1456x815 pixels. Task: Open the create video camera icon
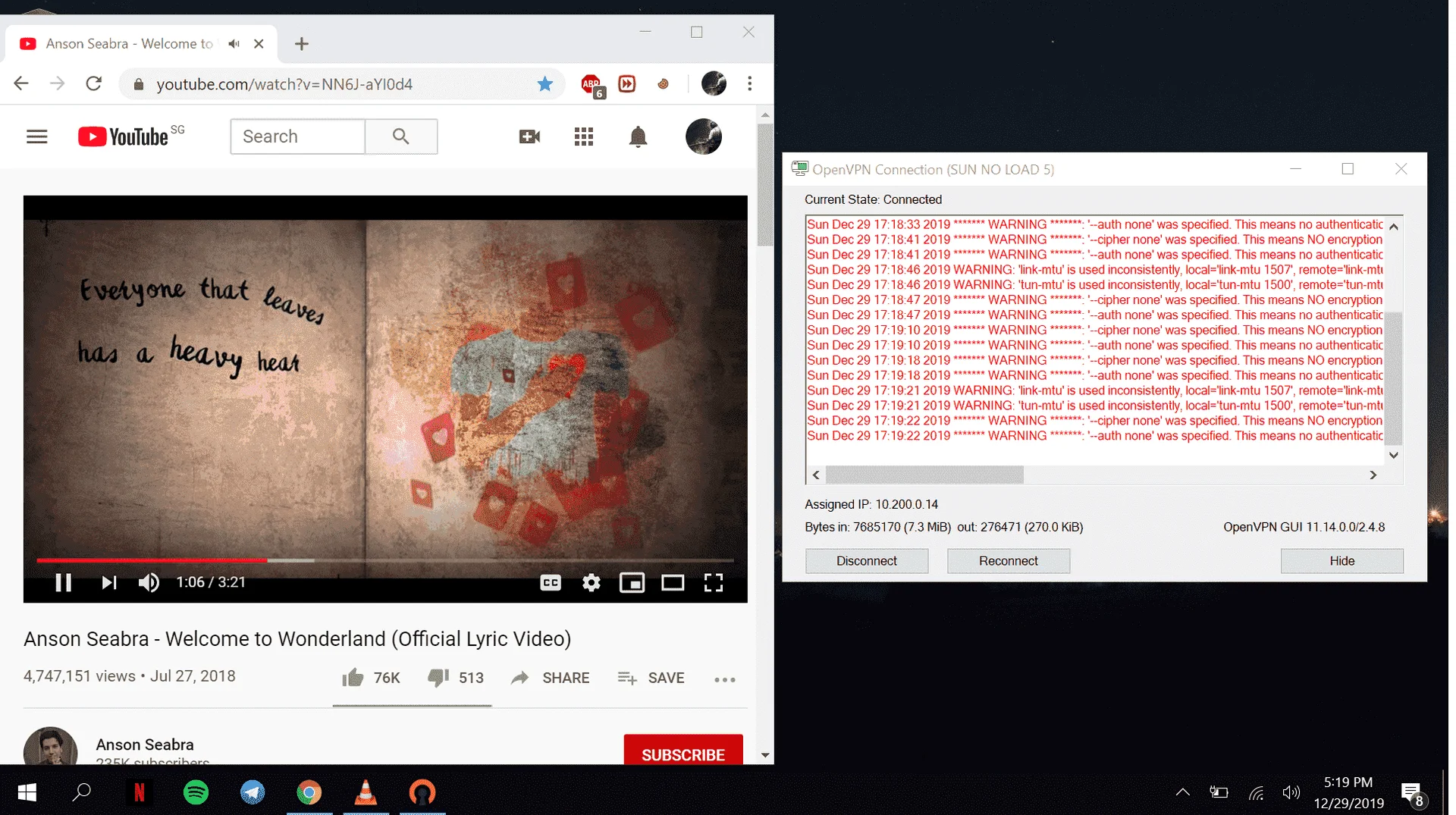pyautogui.click(x=529, y=136)
